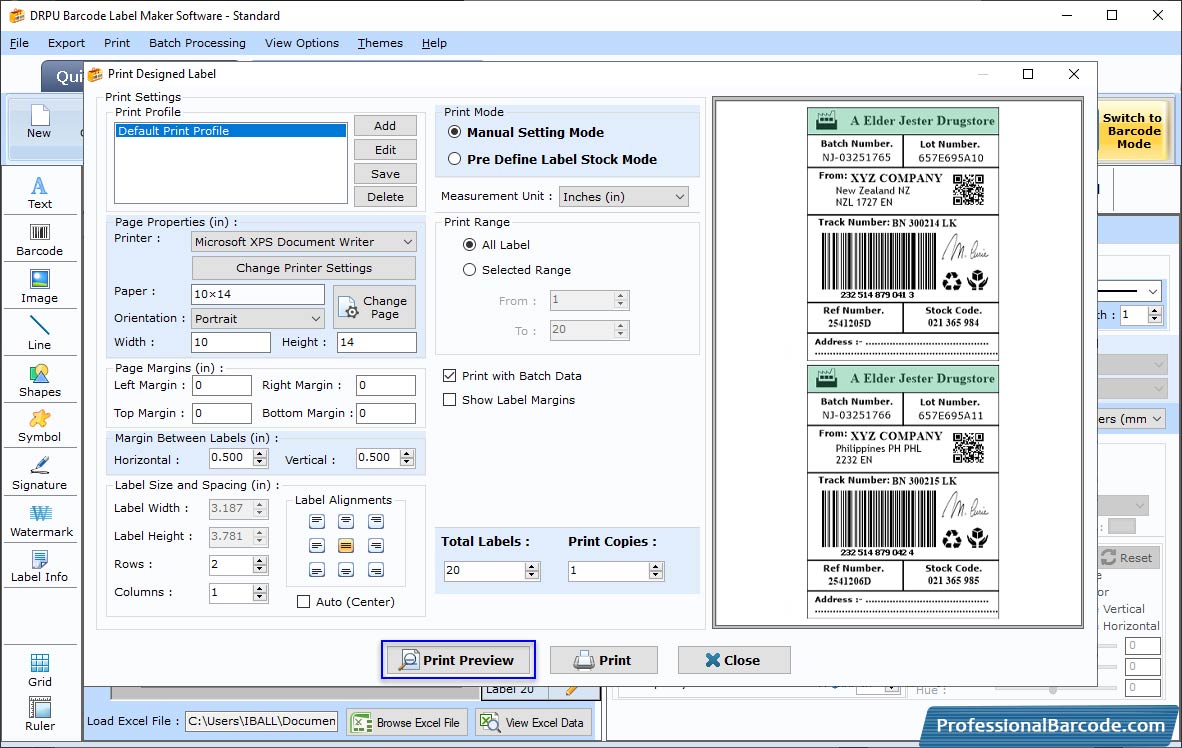Adjust Horizontal margin spinner
Image resolution: width=1182 pixels, height=748 pixels.
point(260,458)
